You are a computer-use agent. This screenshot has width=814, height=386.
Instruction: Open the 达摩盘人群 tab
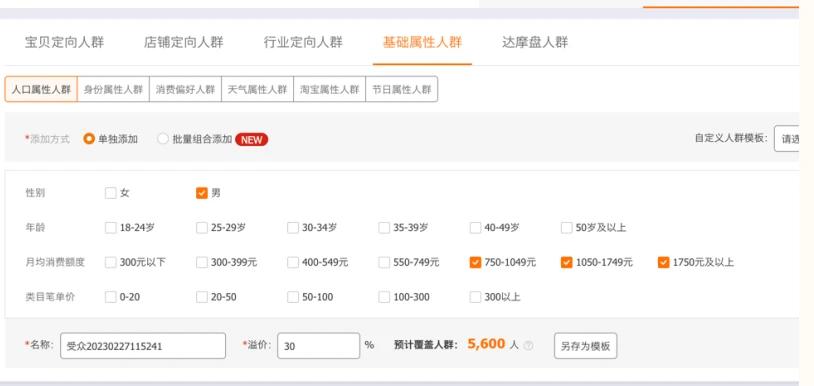point(535,43)
